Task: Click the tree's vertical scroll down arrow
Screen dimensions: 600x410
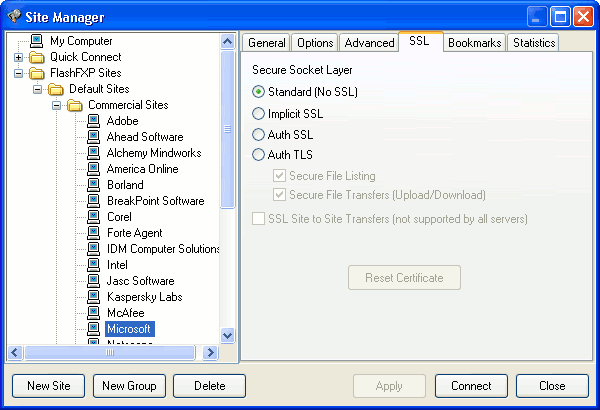Action: pos(228,336)
